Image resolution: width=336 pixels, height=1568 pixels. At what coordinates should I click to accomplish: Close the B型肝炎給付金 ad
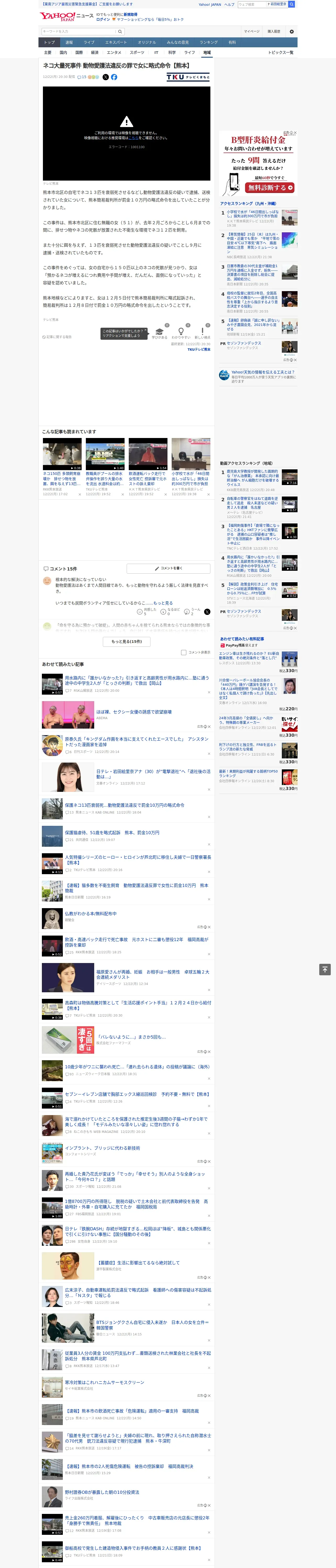295,133
